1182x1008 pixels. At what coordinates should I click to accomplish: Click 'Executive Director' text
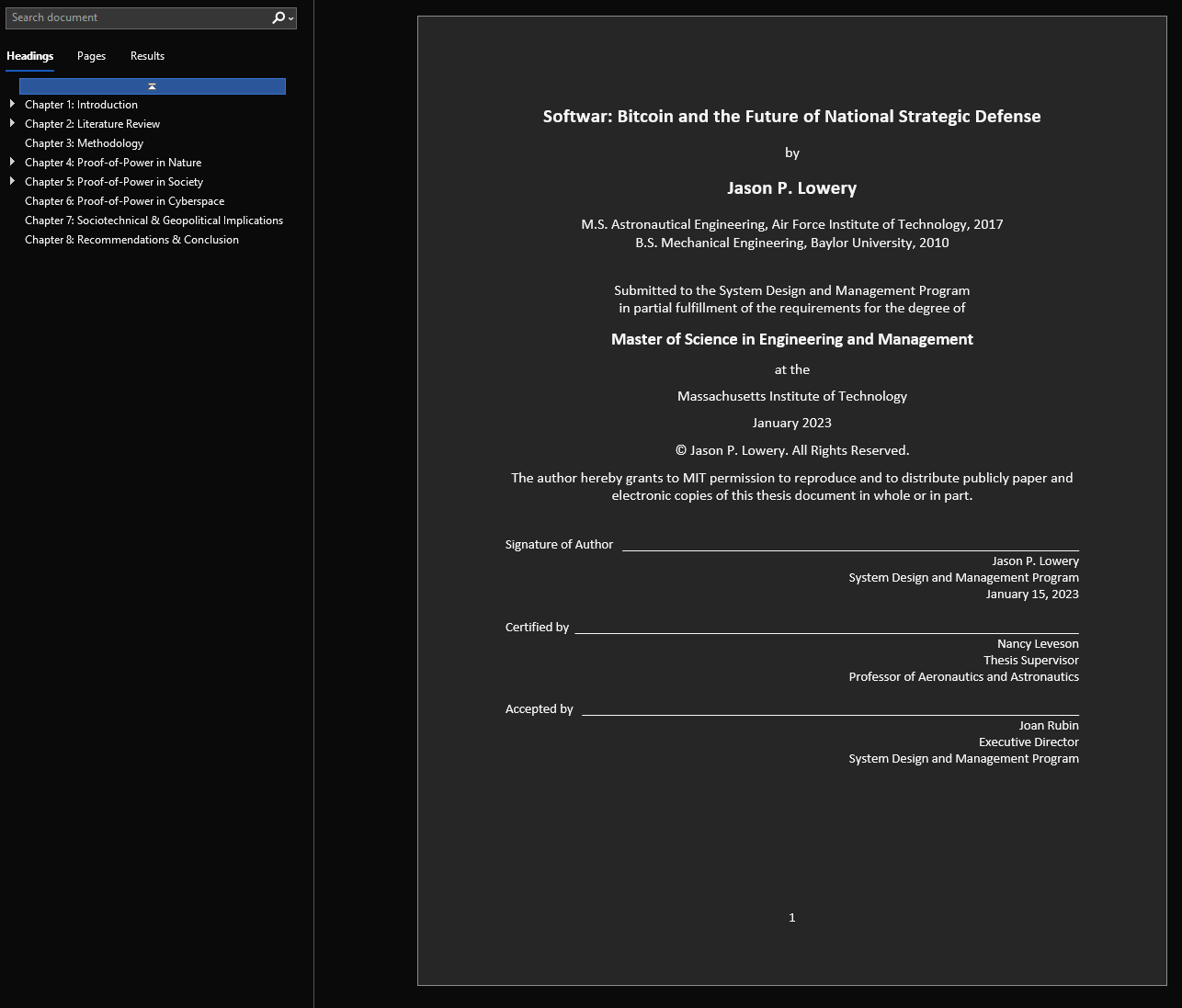pyautogui.click(x=1029, y=742)
